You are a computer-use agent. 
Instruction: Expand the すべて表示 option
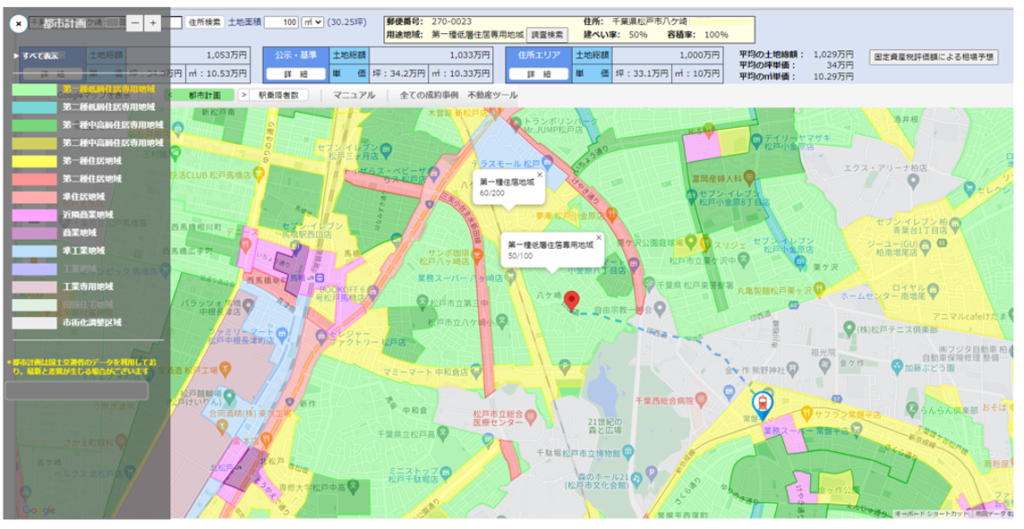tap(37, 56)
